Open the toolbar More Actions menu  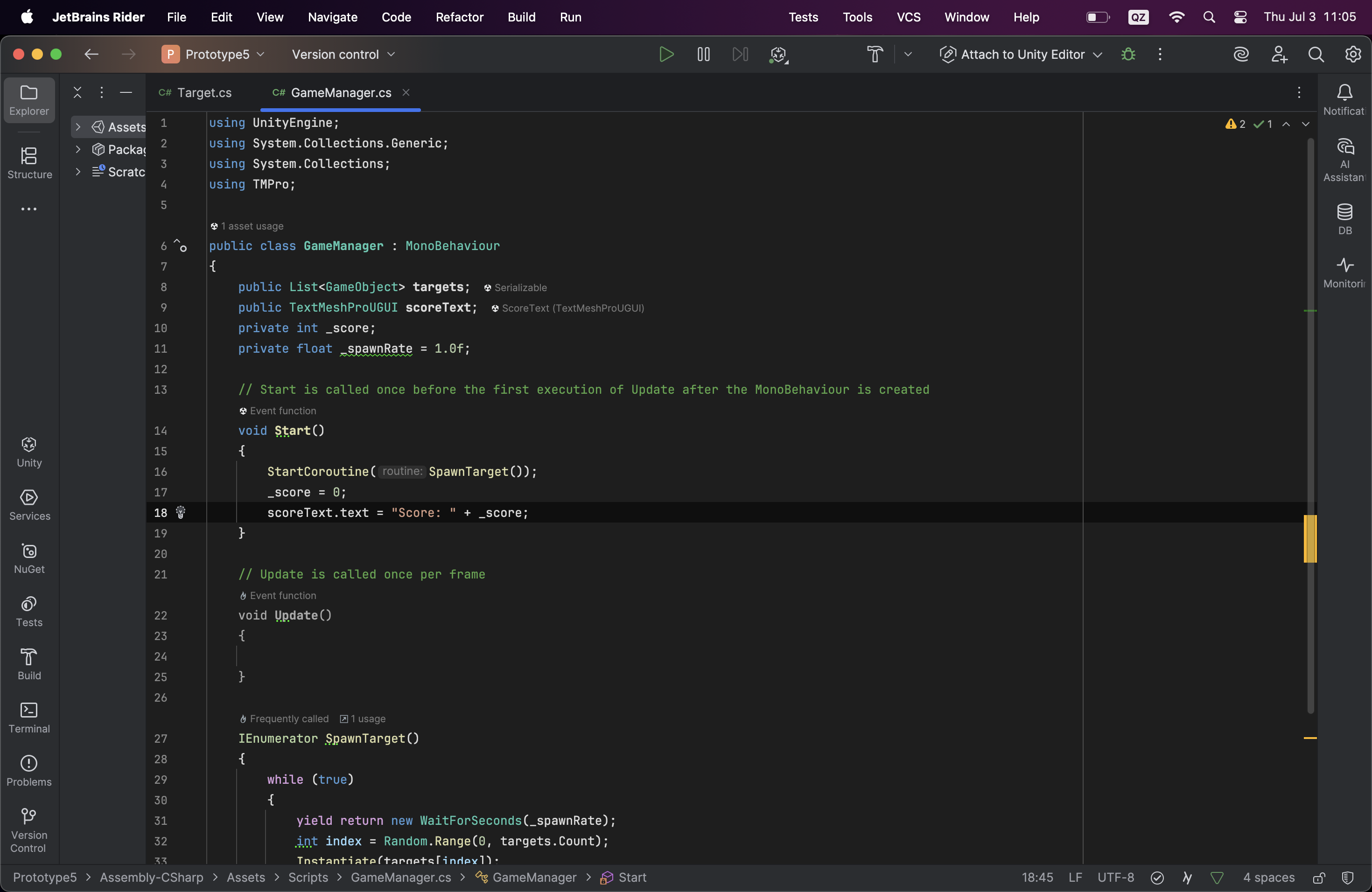point(1160,54)
